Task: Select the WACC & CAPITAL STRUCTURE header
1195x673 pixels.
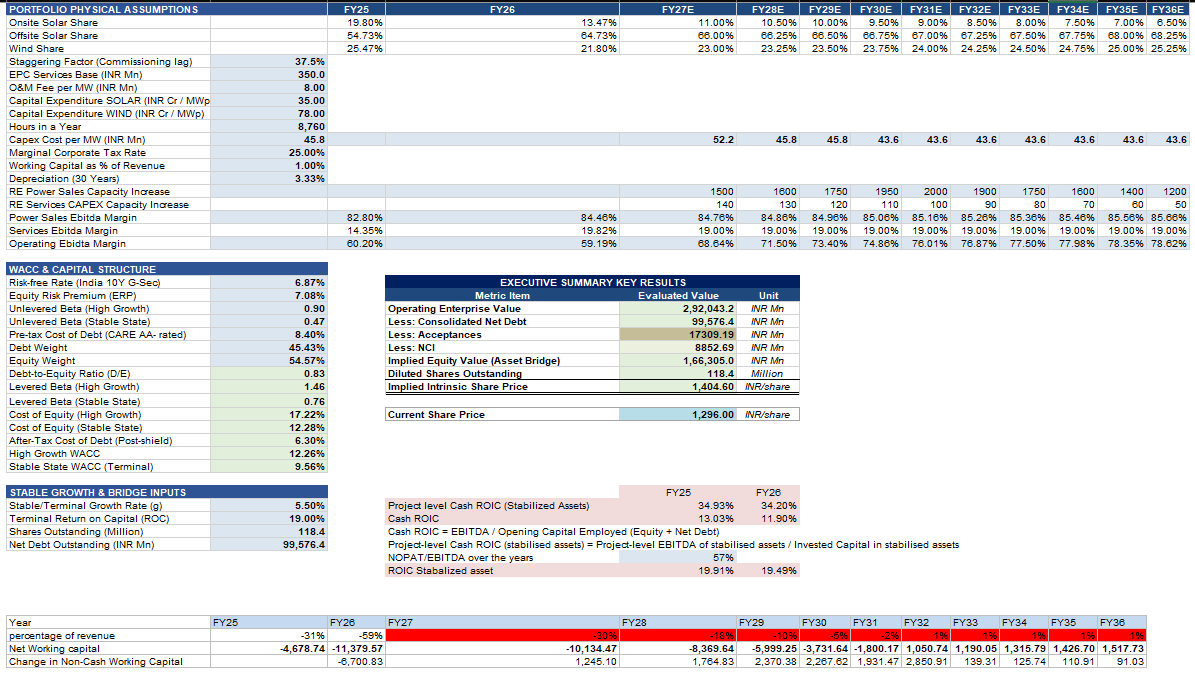Action: tap(167, 269)
